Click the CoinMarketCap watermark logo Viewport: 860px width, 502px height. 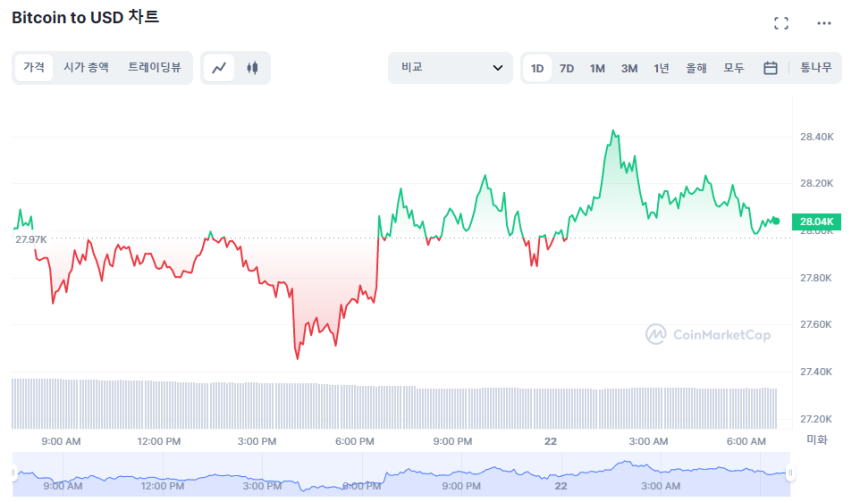[708, 335]
